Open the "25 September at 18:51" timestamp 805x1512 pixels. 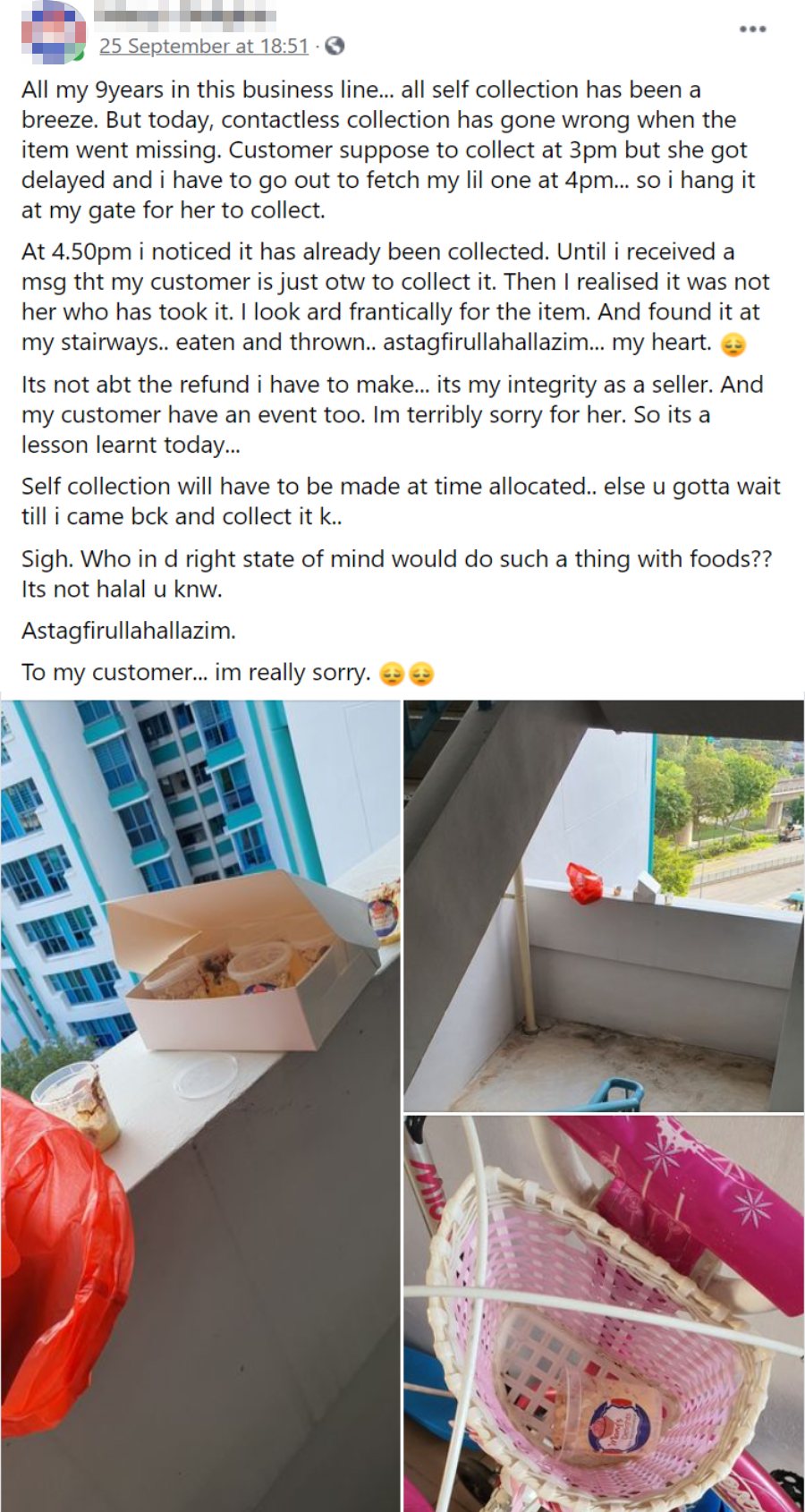[204, 46]
